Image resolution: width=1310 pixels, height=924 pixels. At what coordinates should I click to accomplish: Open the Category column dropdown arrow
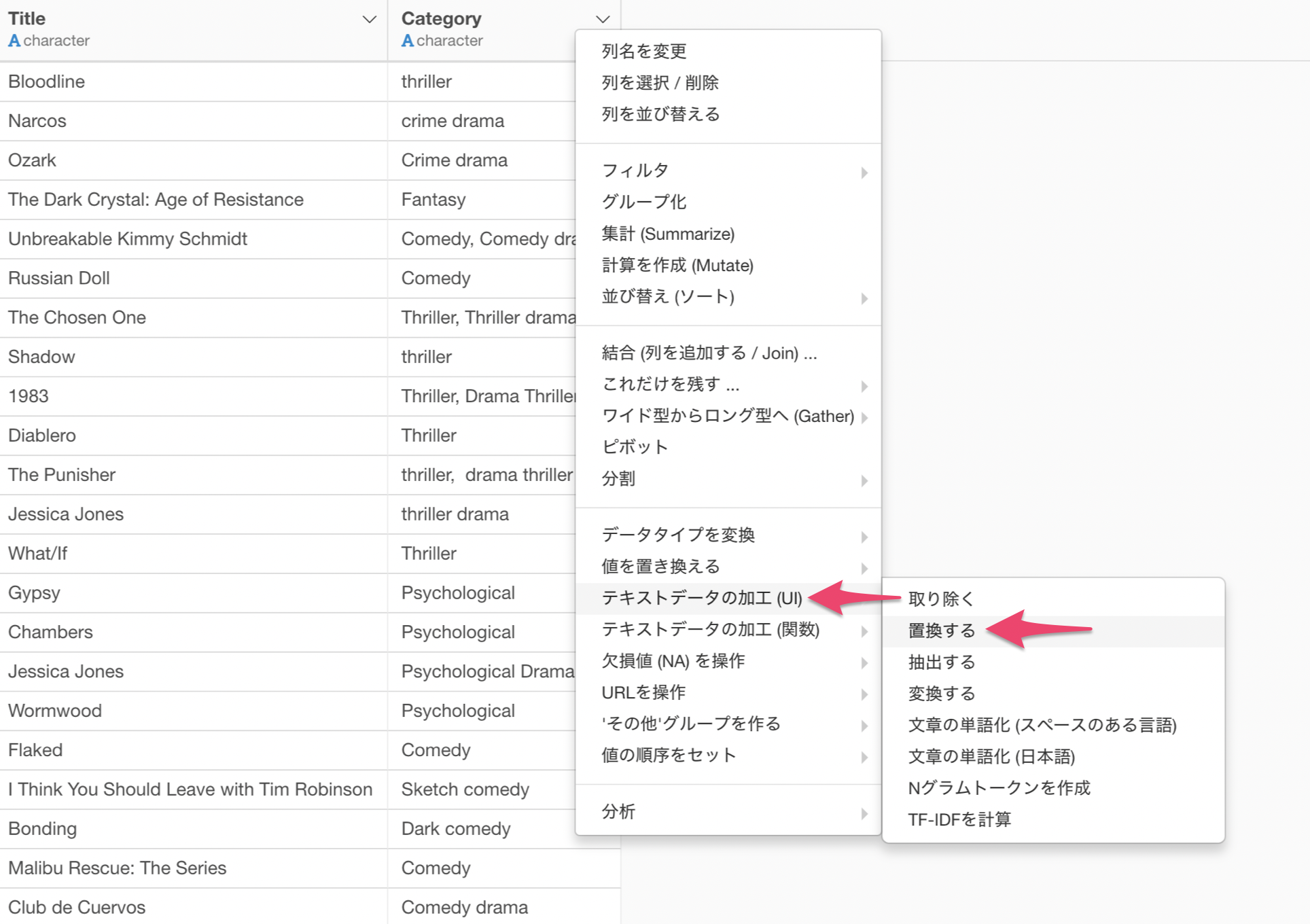[x=602, y=20]
